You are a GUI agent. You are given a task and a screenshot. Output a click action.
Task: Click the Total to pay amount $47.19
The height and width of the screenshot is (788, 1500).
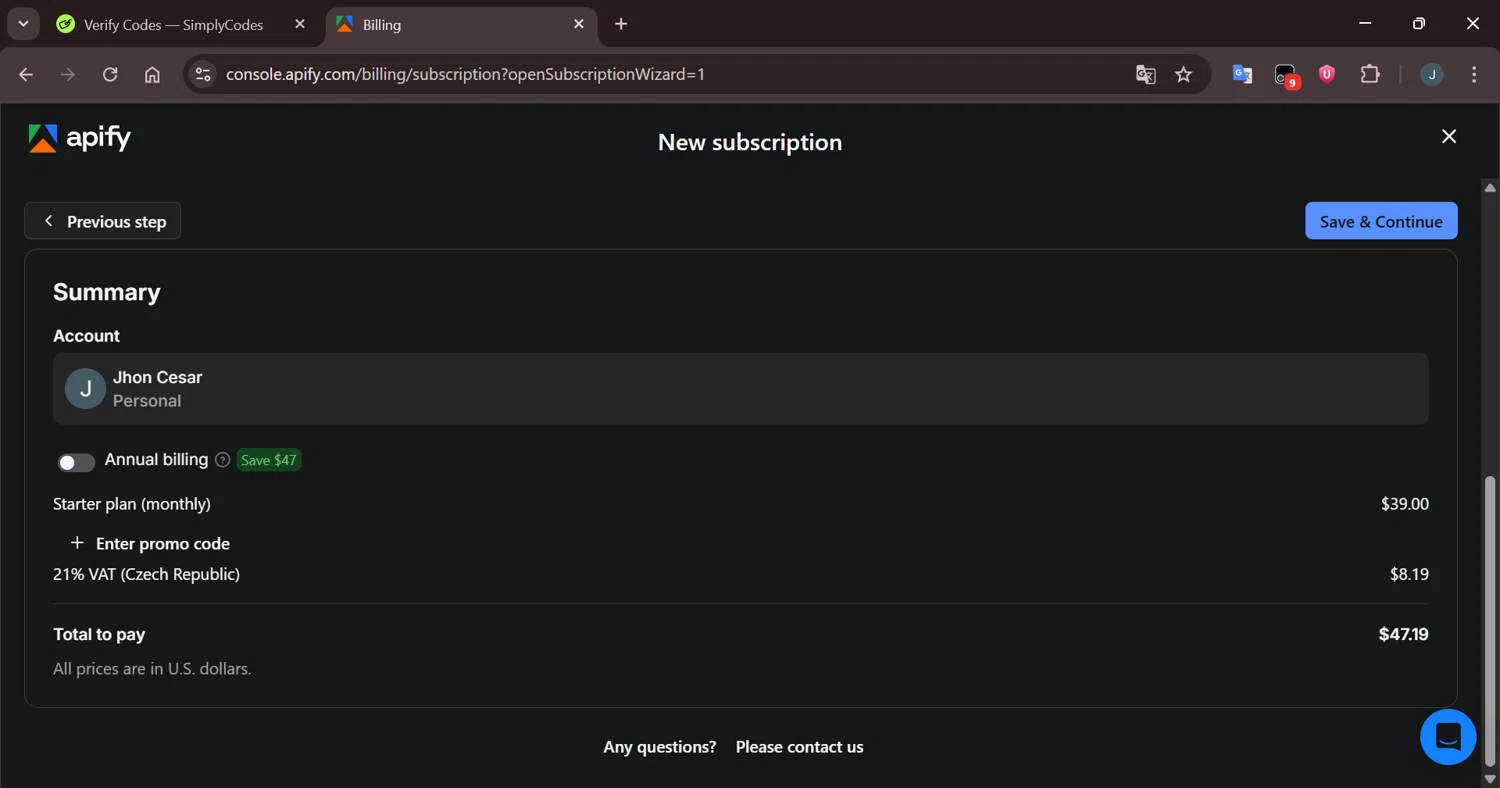(x=1403, y=634)
